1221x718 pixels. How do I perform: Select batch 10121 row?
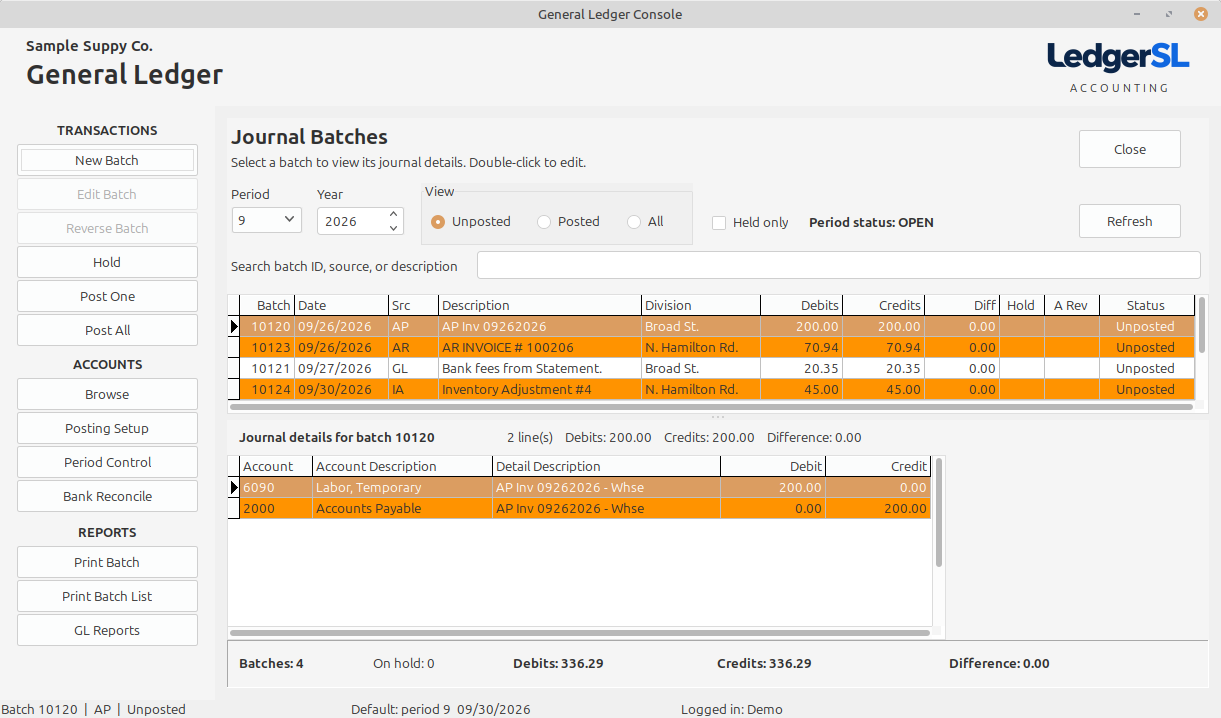coord(711,368)
